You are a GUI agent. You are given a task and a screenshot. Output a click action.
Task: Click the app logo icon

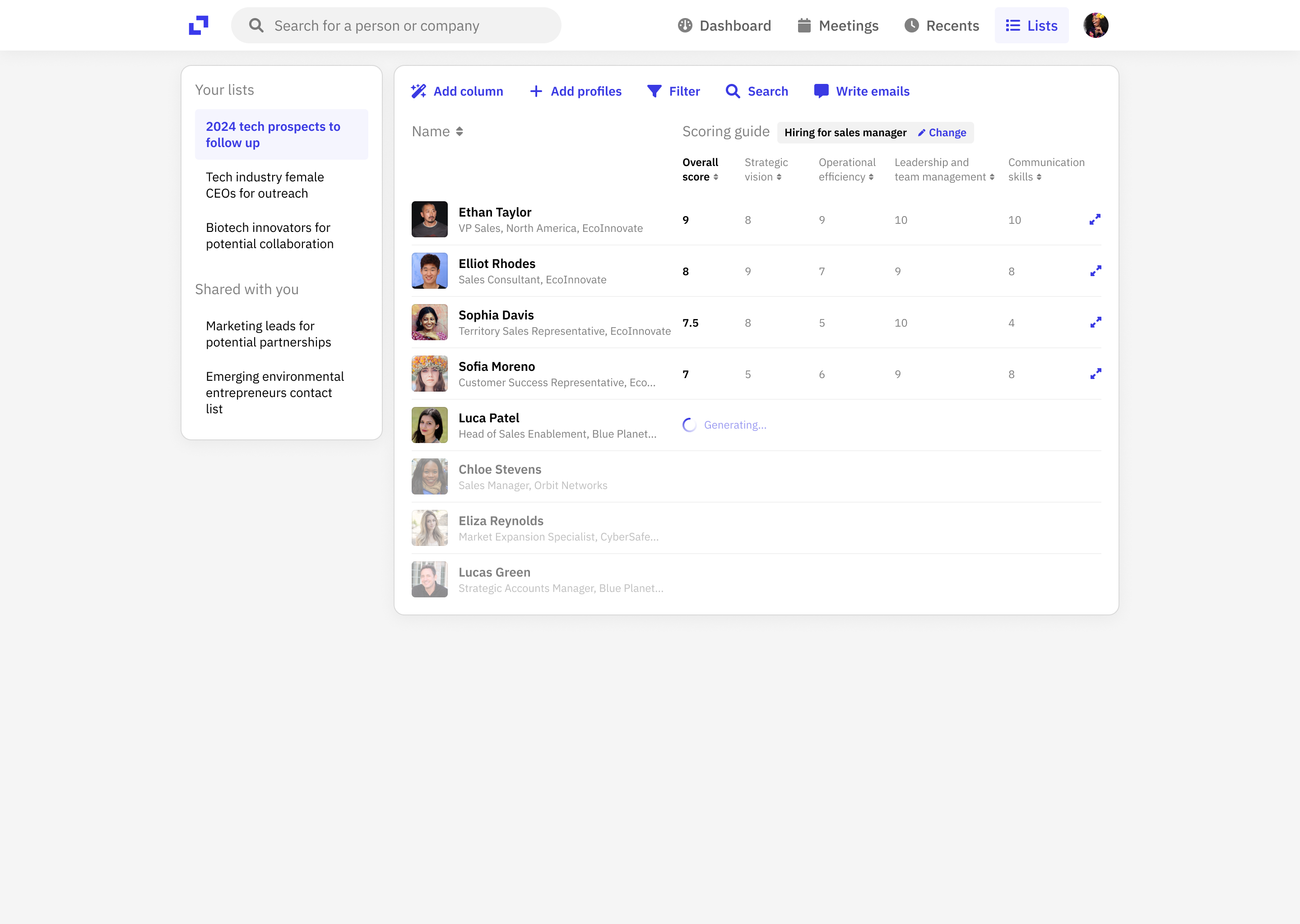(x=199, y=26)
